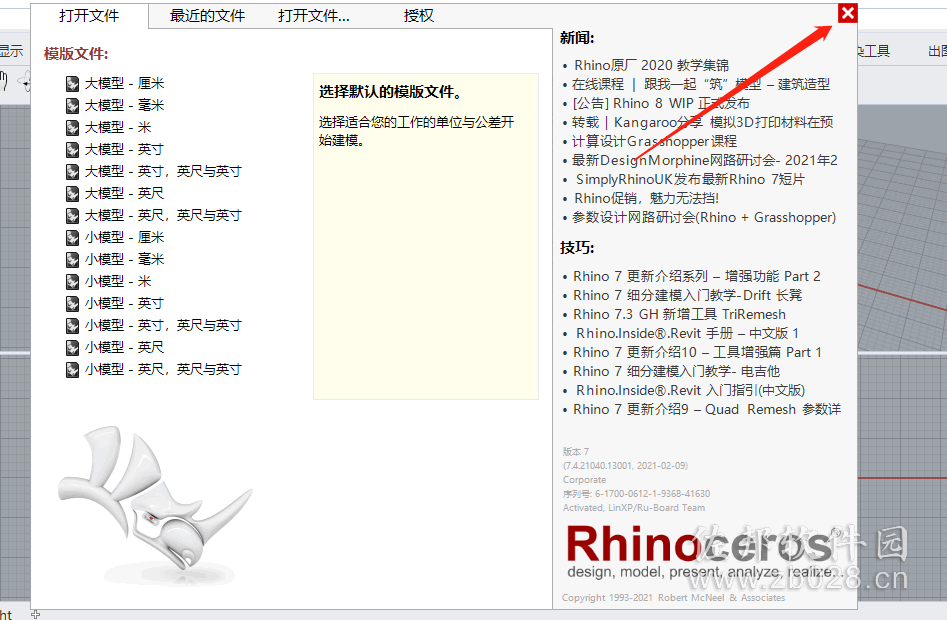Open news item Rhino原厂 2020 教学集锦
The width and height of the screenshot is (947, 620).
tap(651, 65)
